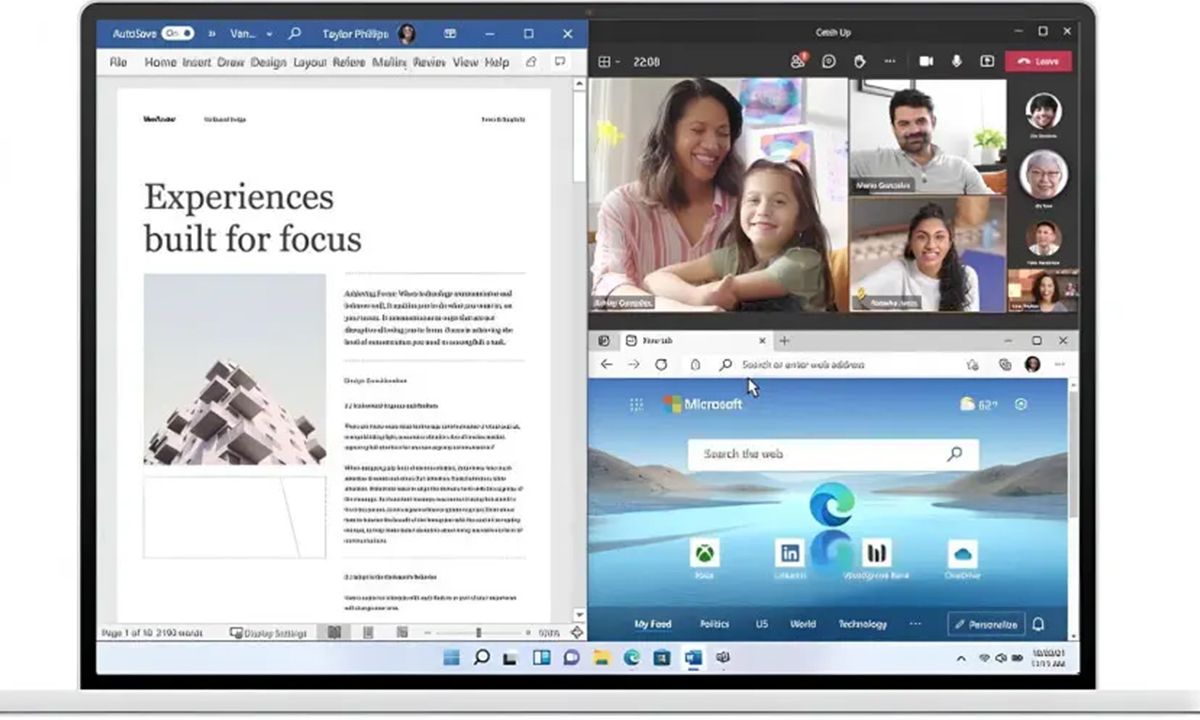Raise hand in the Teams meeting
This screenshot has height=720, width=1200.
[x=859, y=61]
